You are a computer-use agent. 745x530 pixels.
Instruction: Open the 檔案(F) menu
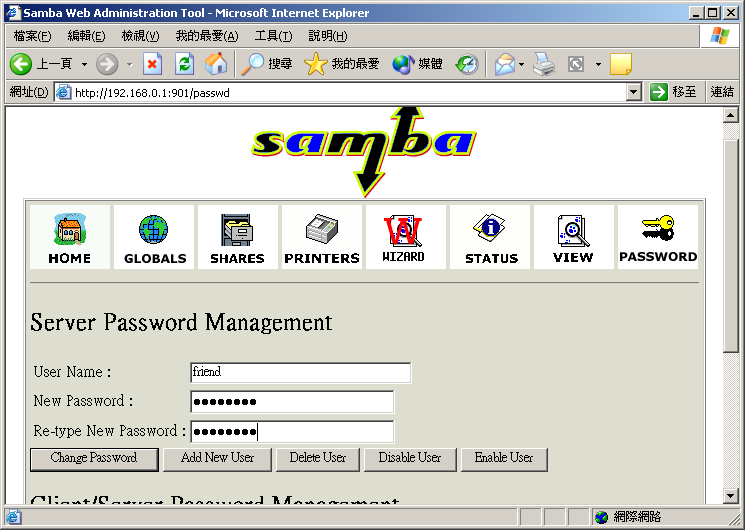tap(31, 36)
